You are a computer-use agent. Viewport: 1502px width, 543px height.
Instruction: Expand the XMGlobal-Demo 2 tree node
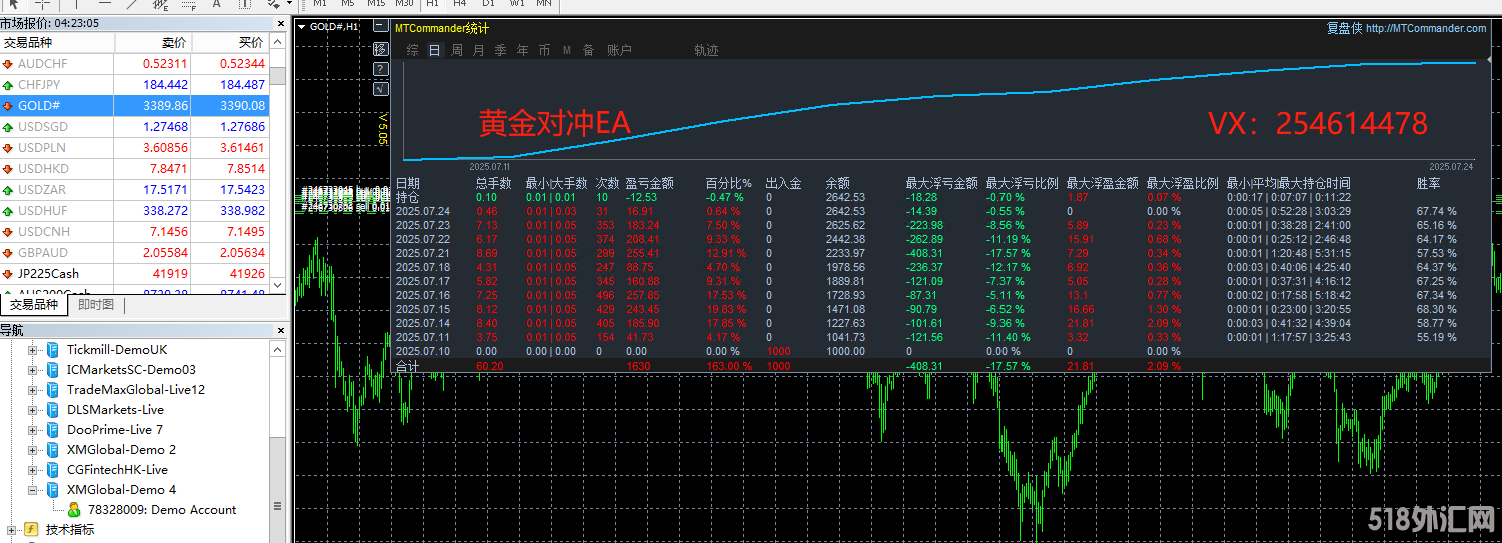[x=32, y=450]
